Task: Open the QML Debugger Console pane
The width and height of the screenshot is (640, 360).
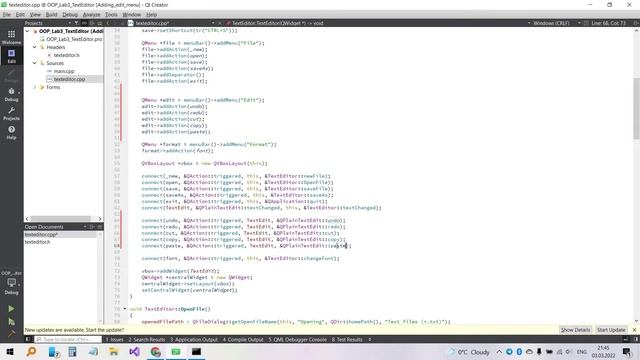Action: click(297, 339)
